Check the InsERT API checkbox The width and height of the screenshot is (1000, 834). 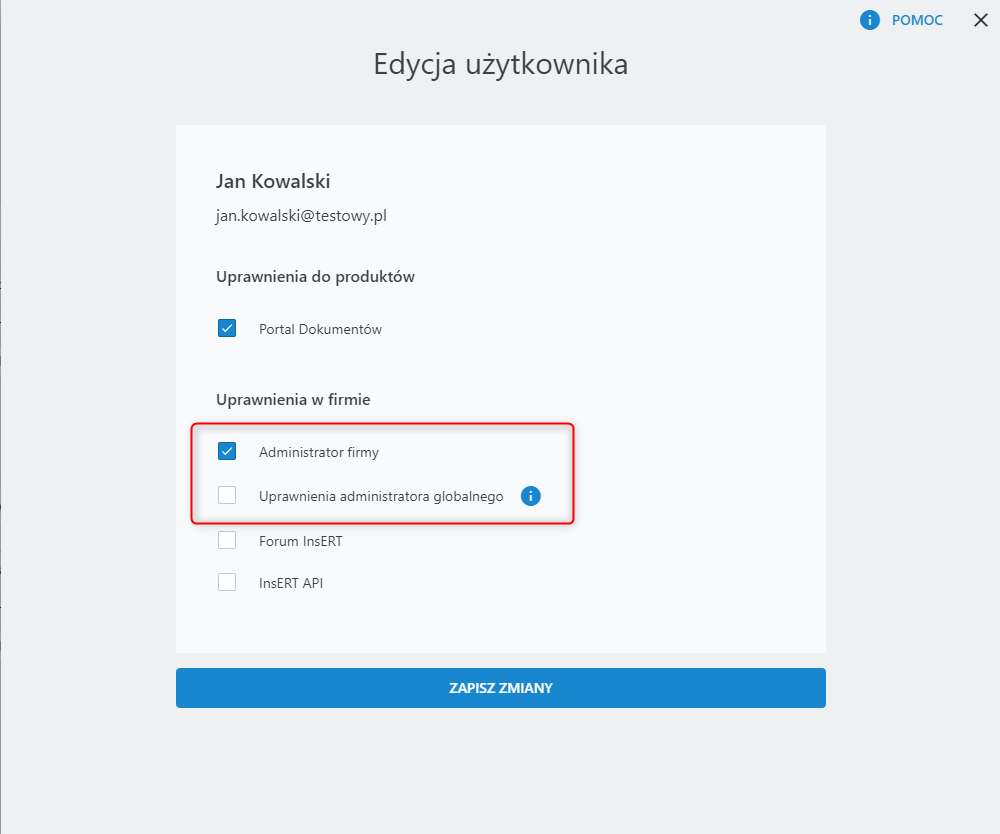click(x=227, y=582)
